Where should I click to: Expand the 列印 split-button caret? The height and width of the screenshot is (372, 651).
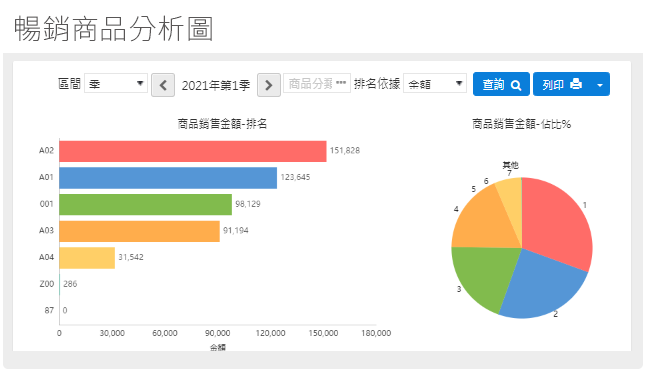click(600, 84)
